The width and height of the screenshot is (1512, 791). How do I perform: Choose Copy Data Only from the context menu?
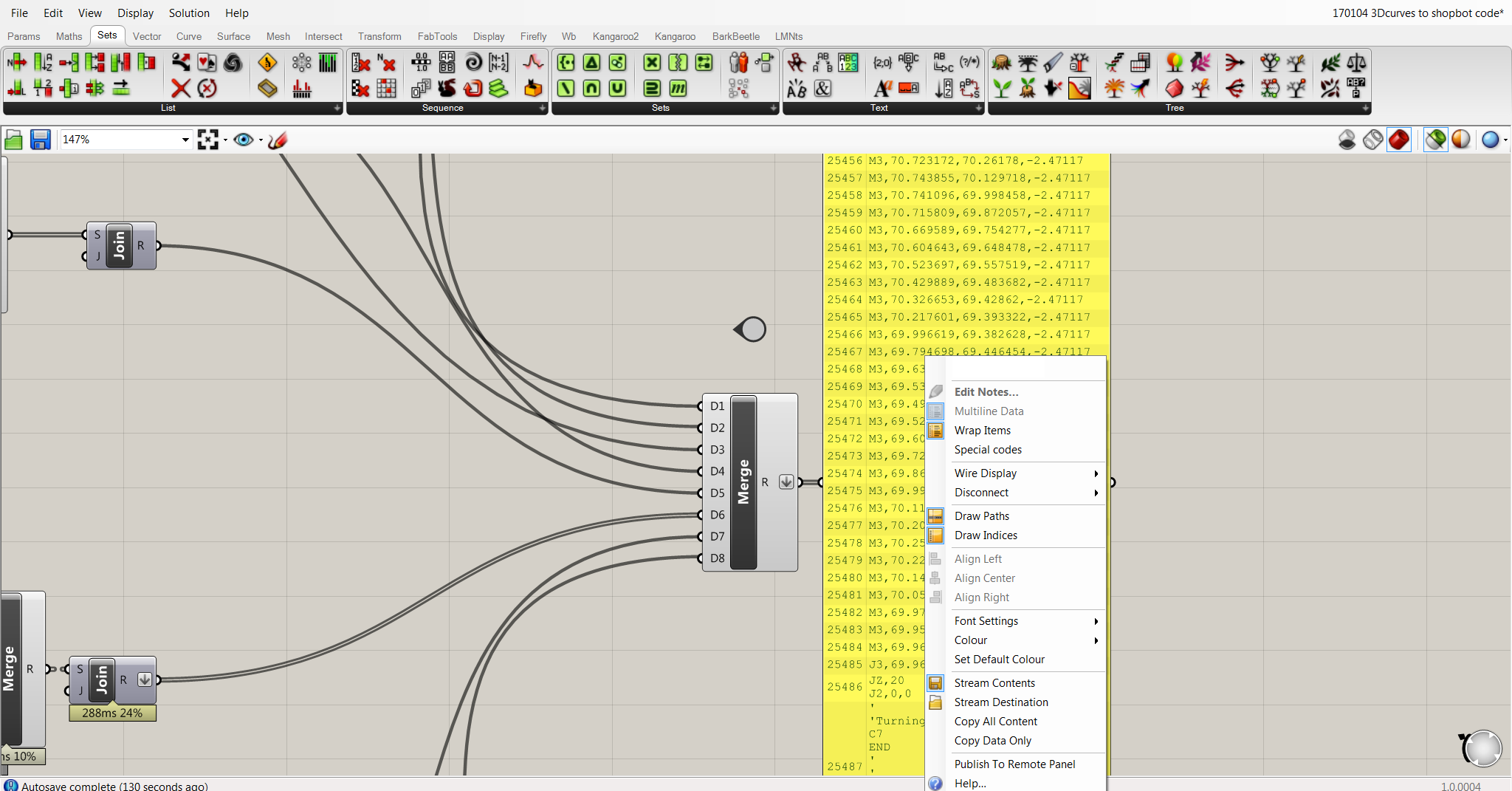point(992,740)
